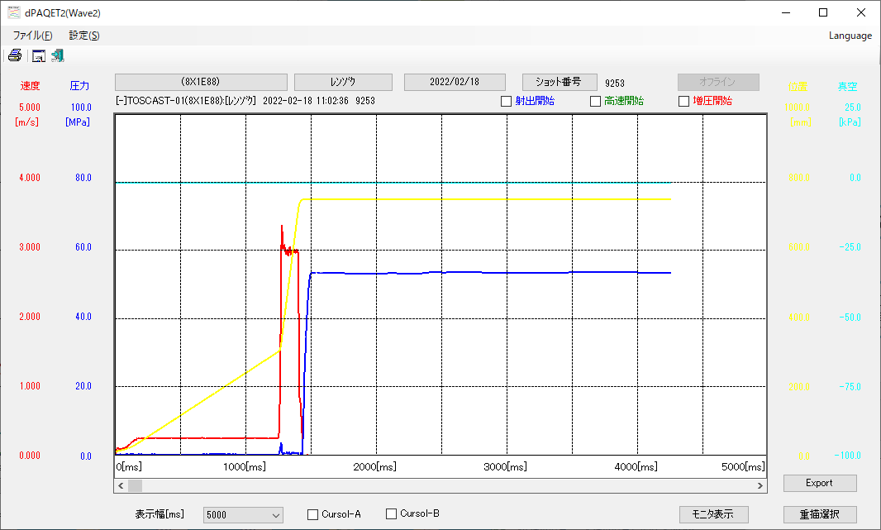
Task: Click the scrollbar left arrow under the graph
Action: pos(122,485)
